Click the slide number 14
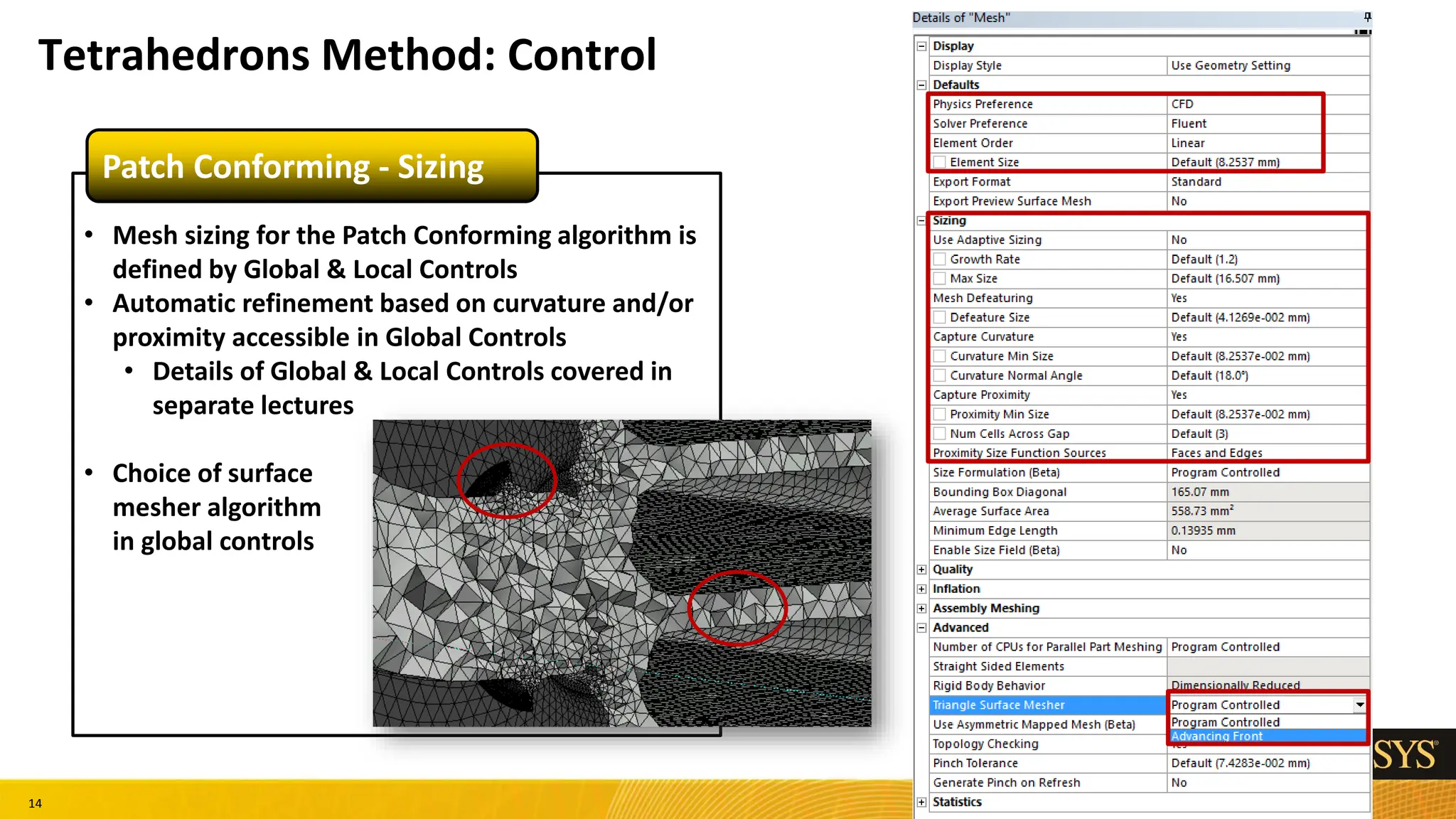The image size is (1456, 819). 35,803
